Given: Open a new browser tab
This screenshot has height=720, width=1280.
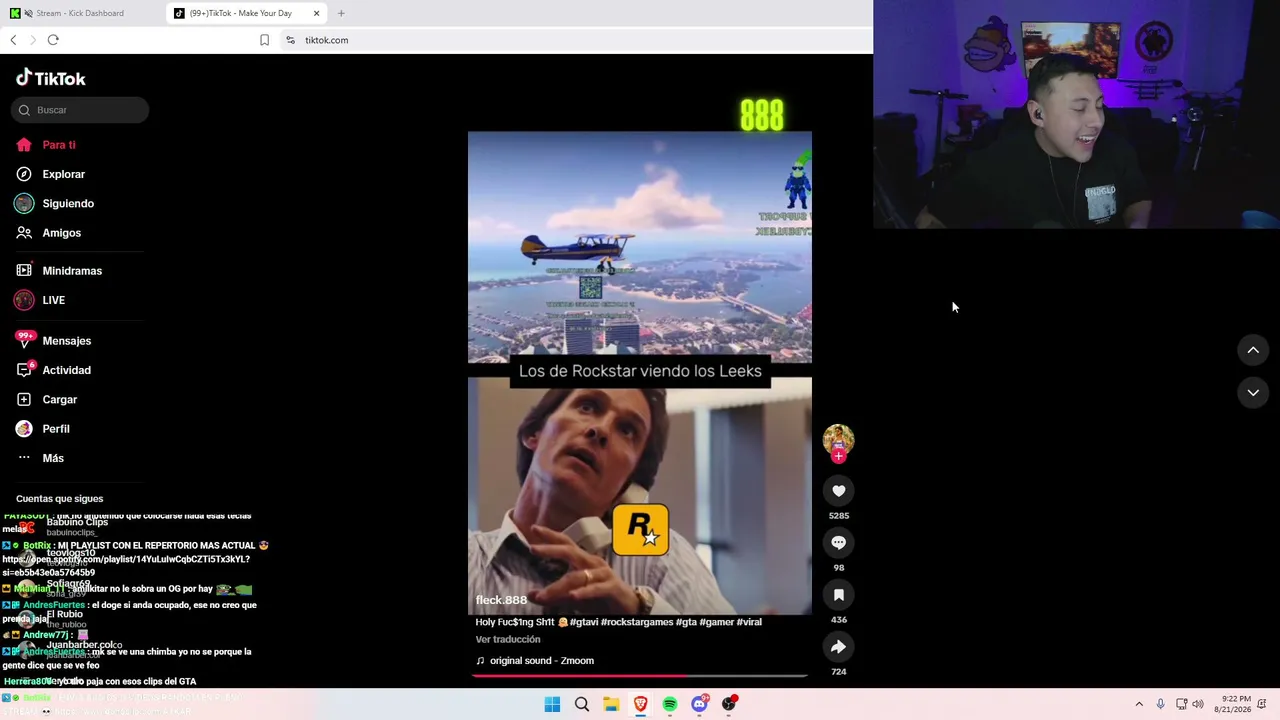Looking at the screenshot, I should pos(341,13).
